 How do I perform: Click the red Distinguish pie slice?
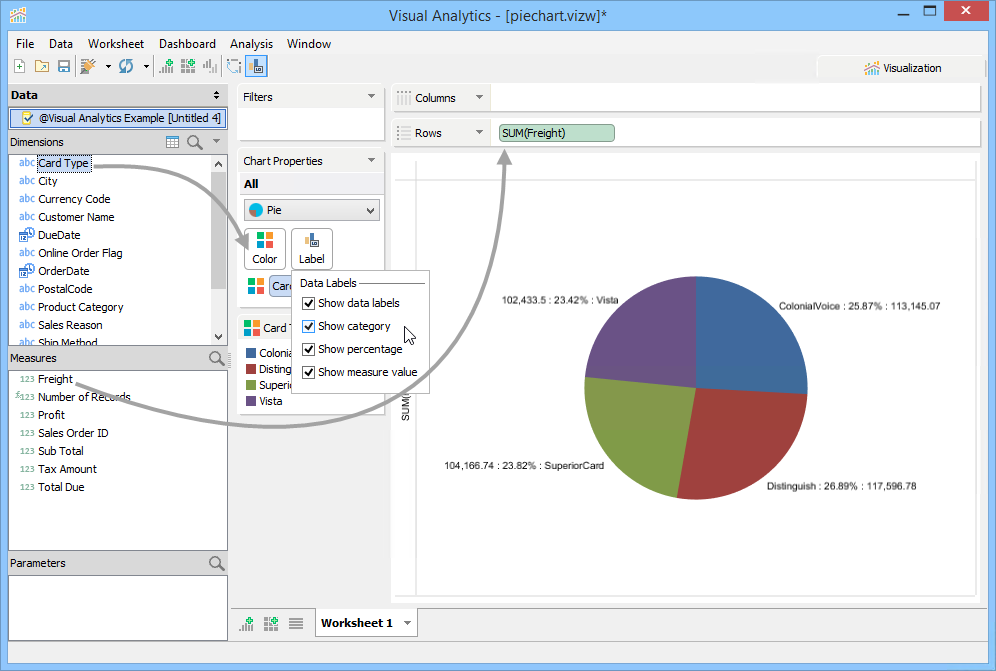click(x=740, y=445)
